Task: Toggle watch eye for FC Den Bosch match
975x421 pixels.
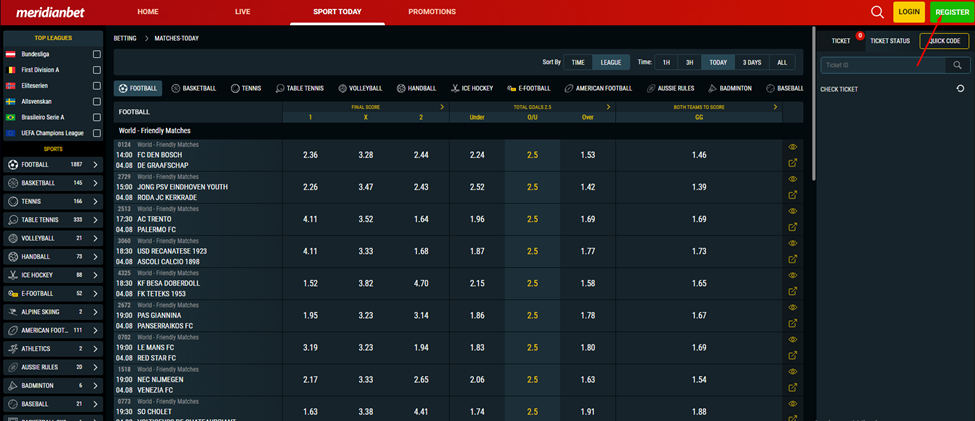Action: click(793, 147)
